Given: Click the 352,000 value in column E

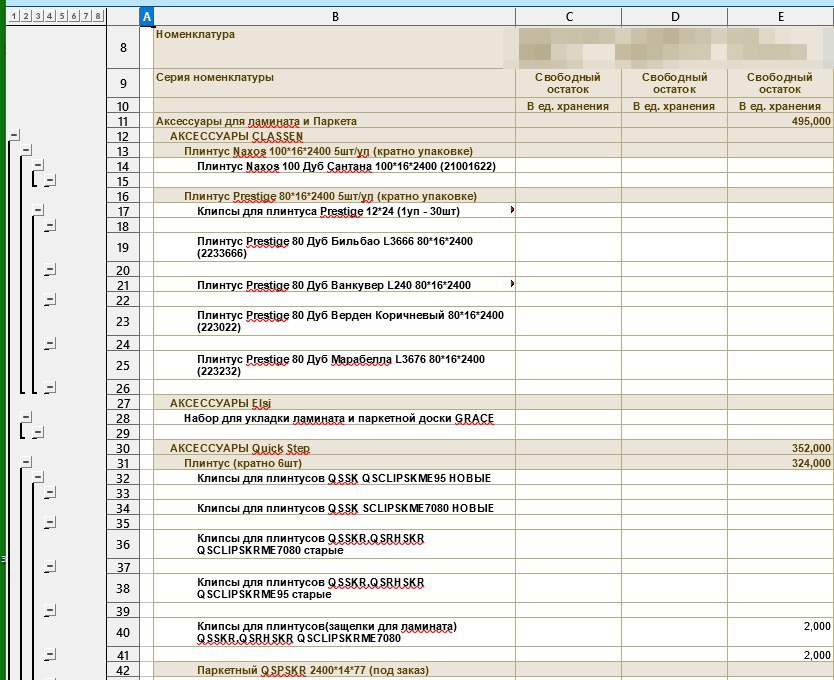Looking at the screenshot, I should tap(811, 448).
